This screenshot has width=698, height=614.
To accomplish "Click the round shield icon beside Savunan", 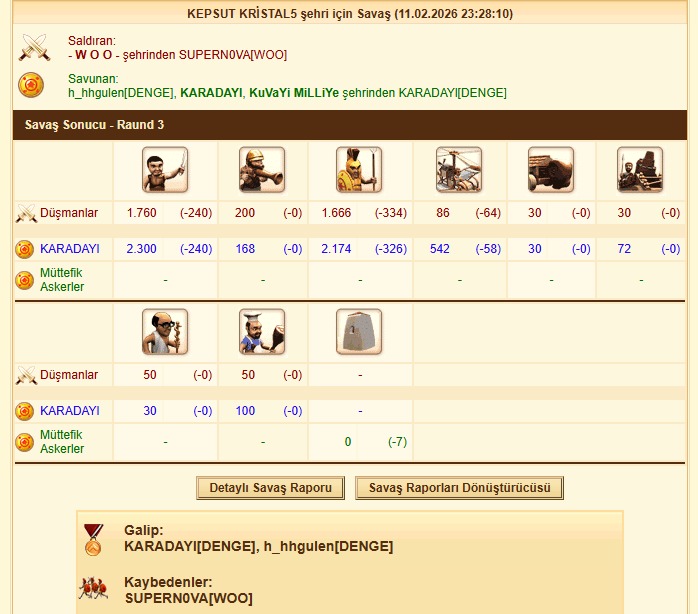I will click(x=31, y=85).
